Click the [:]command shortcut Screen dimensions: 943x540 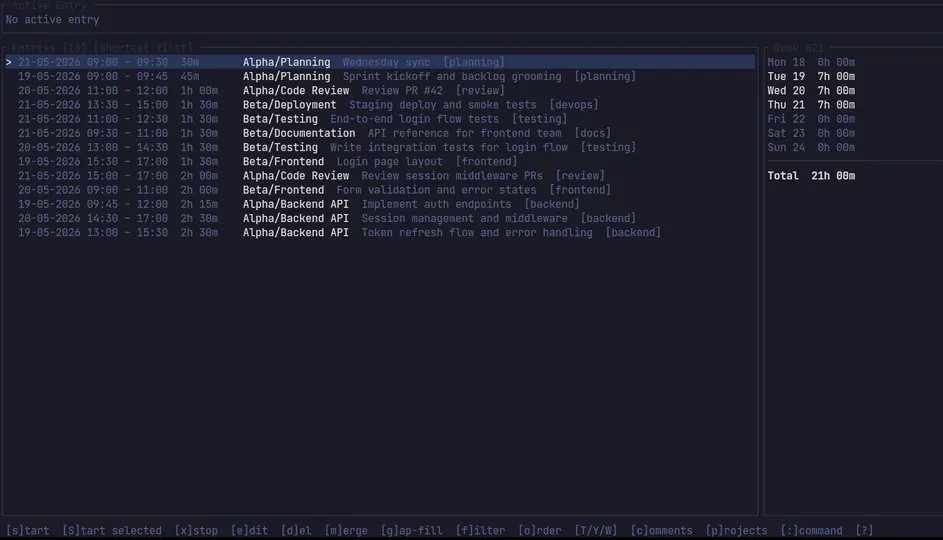(811, 530)
